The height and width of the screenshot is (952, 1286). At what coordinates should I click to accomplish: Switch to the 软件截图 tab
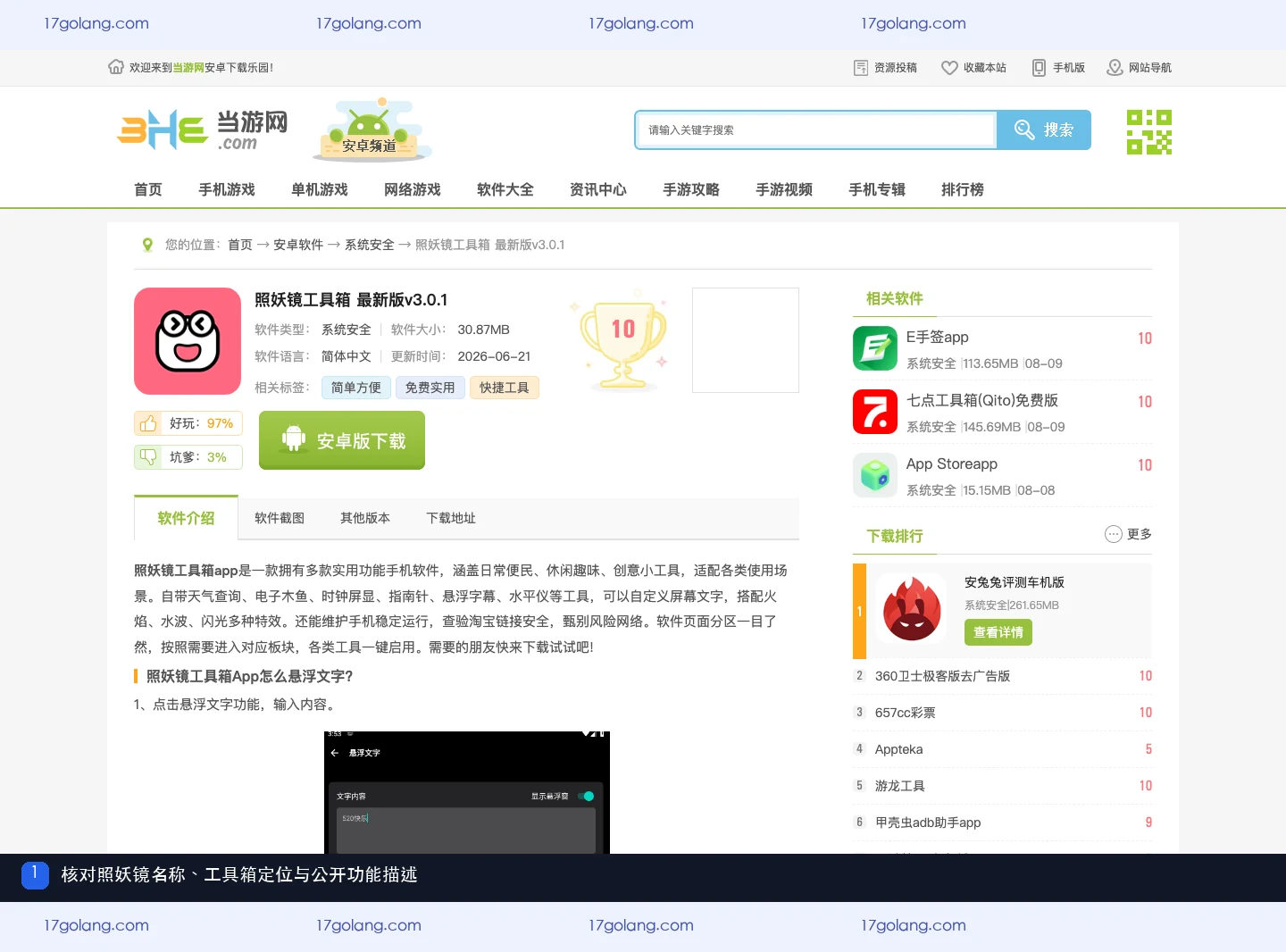click(x=280, y=518)
